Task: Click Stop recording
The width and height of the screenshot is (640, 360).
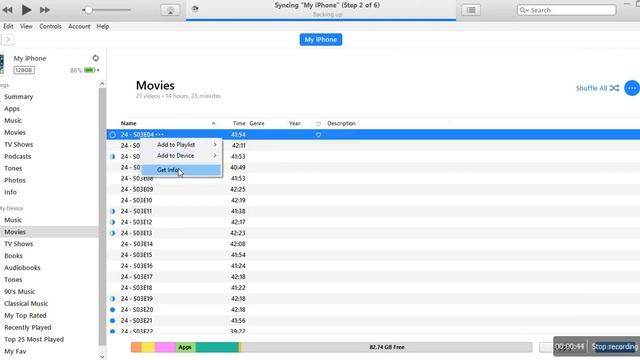Action: tap(615, 347)
